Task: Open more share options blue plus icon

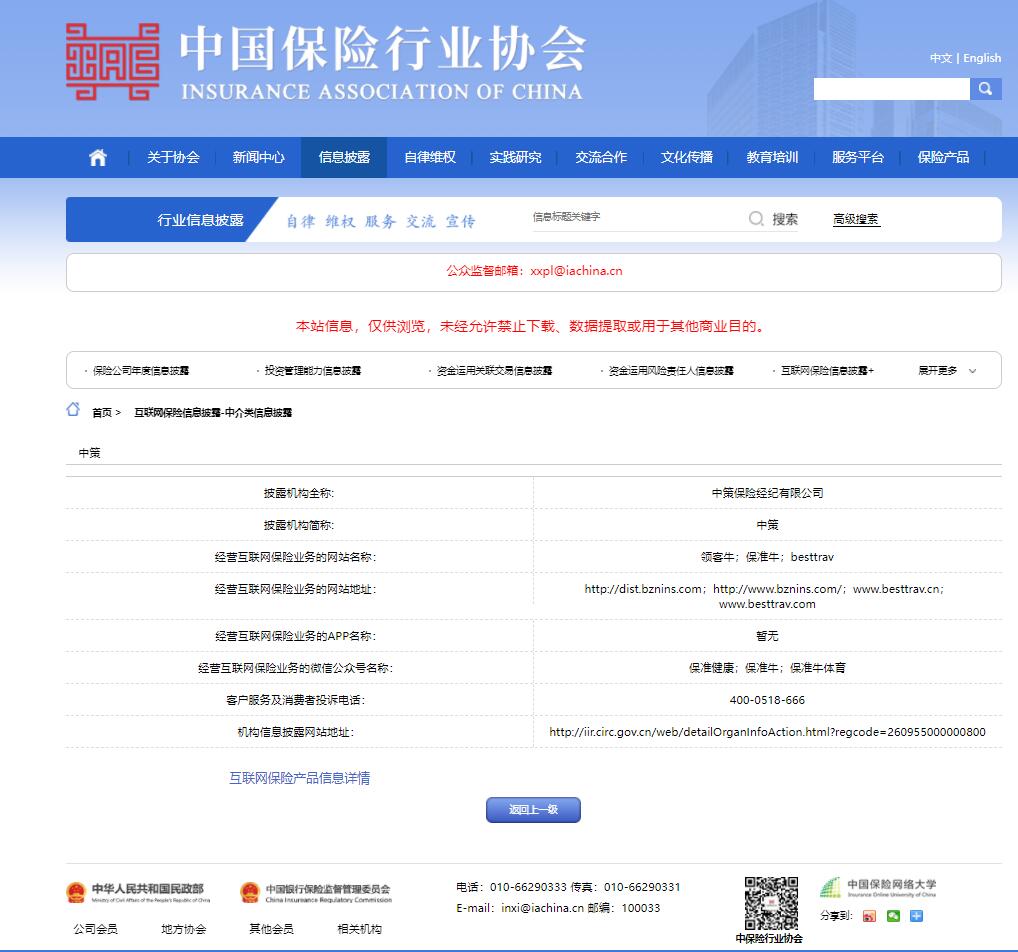Action: (x=917, y=916)
